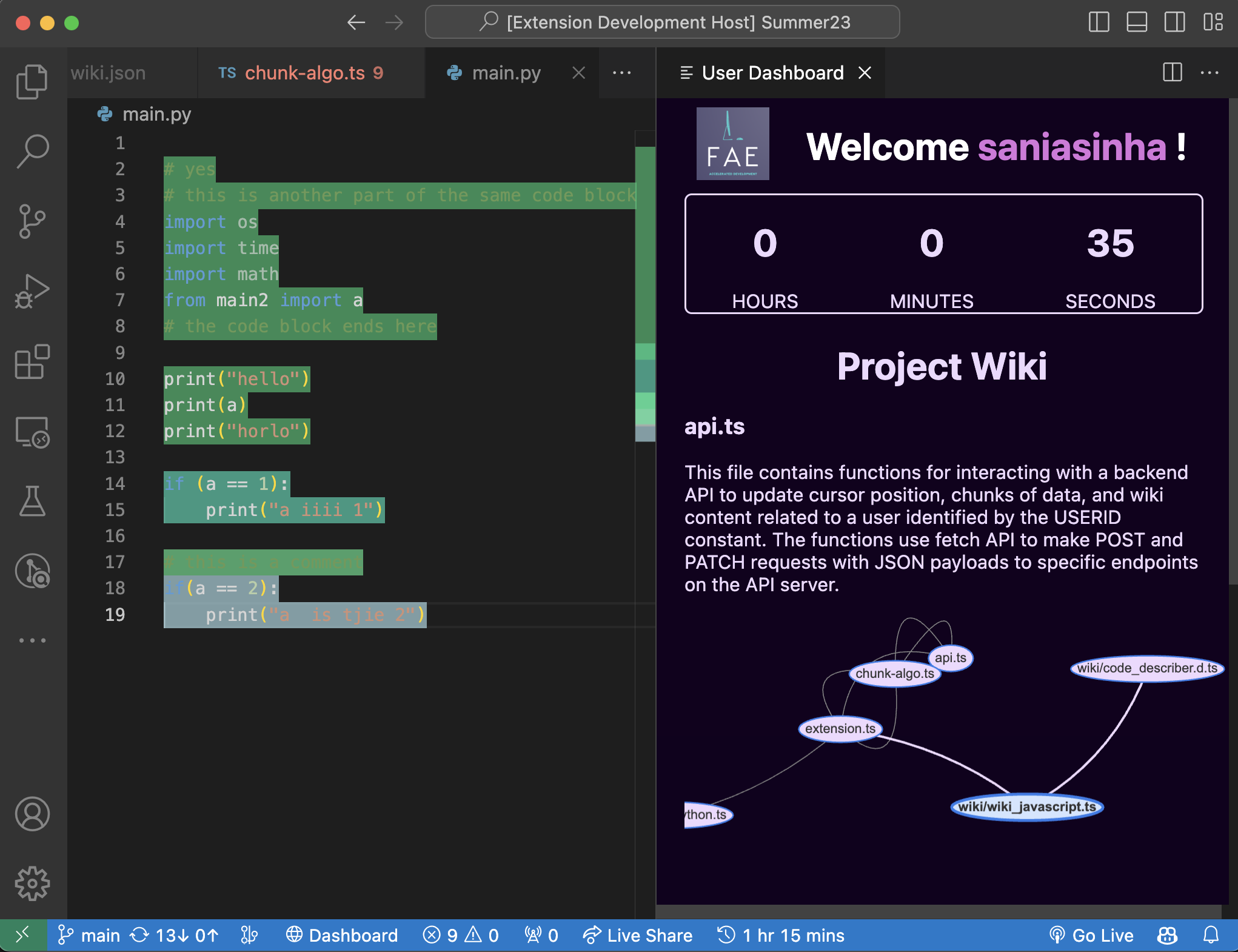Expand additional views ellipsis in activity bar
Screen dimensions: 1238x952
(x=32, y=640)
